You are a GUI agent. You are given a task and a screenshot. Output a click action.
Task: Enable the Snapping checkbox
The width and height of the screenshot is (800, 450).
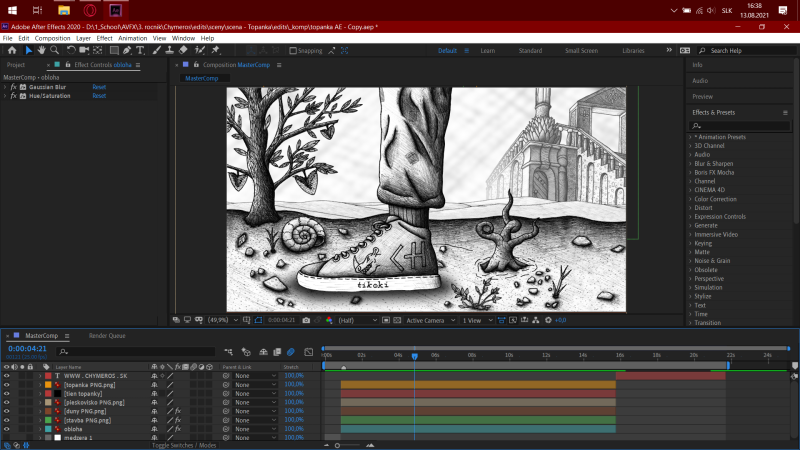[293, 51]
